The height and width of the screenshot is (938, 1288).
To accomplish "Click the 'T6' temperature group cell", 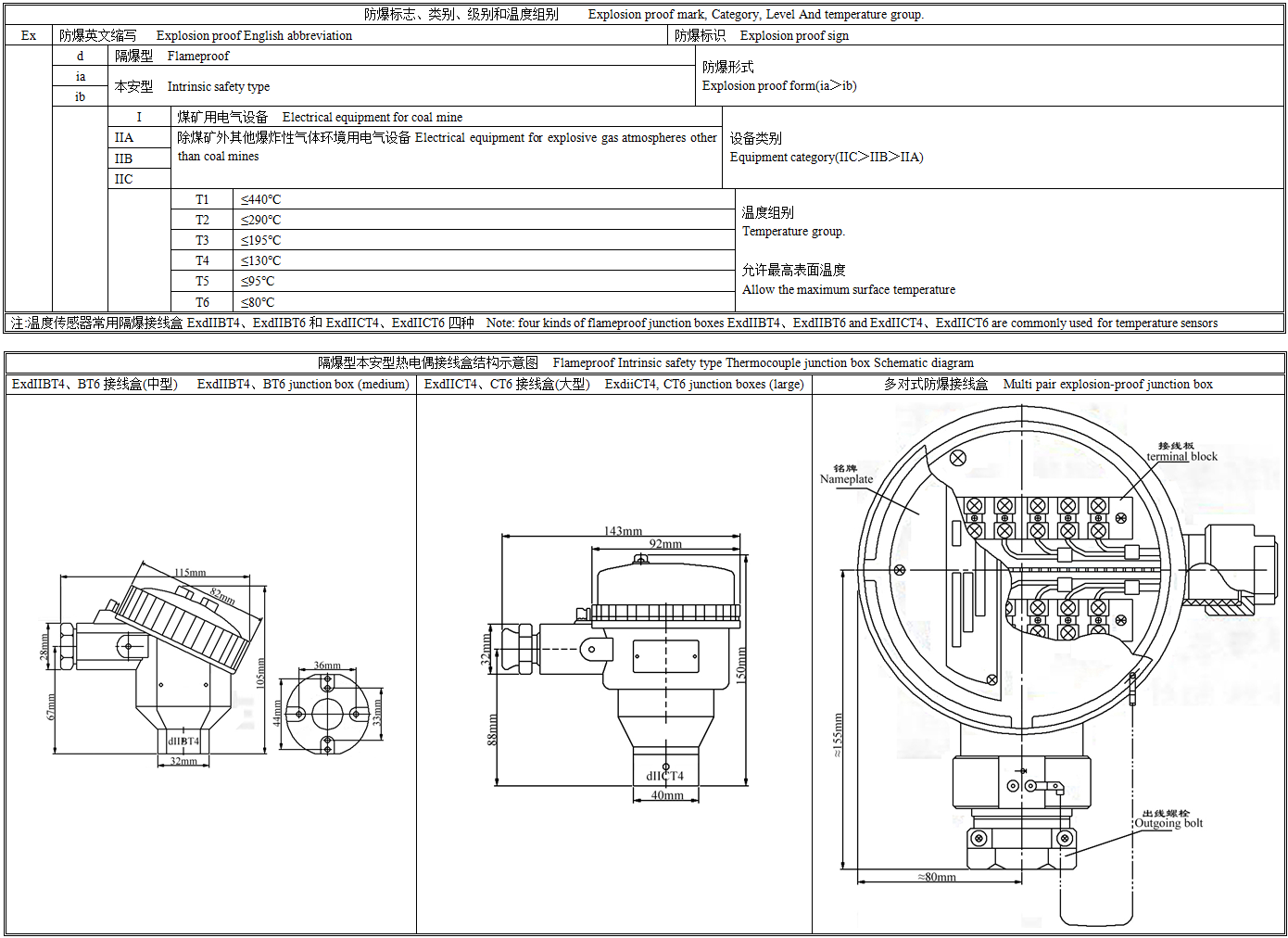I will coord(202,302).
